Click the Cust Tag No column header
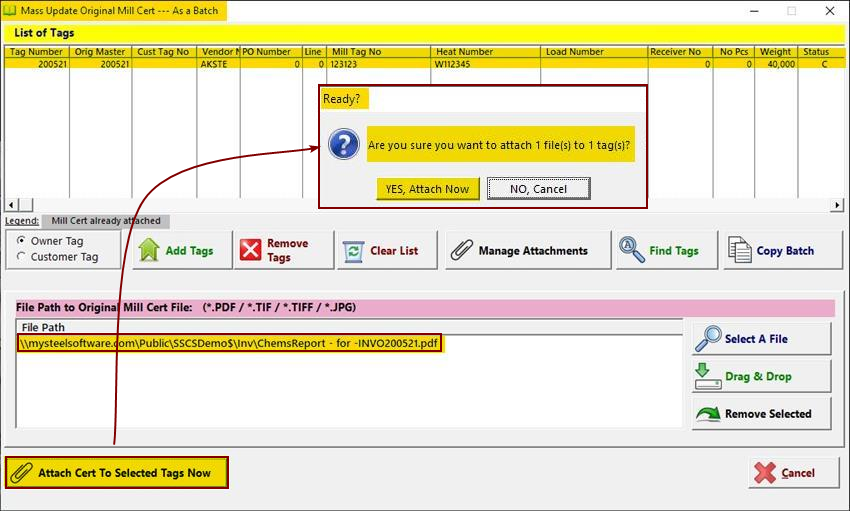 [x=164, y=52]
